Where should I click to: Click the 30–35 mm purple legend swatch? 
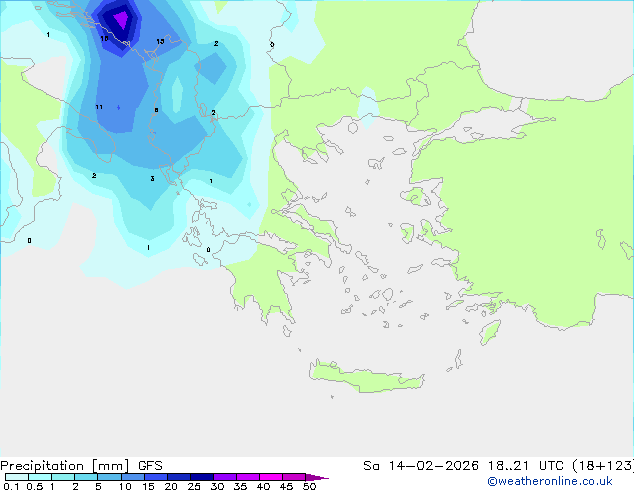225,477
